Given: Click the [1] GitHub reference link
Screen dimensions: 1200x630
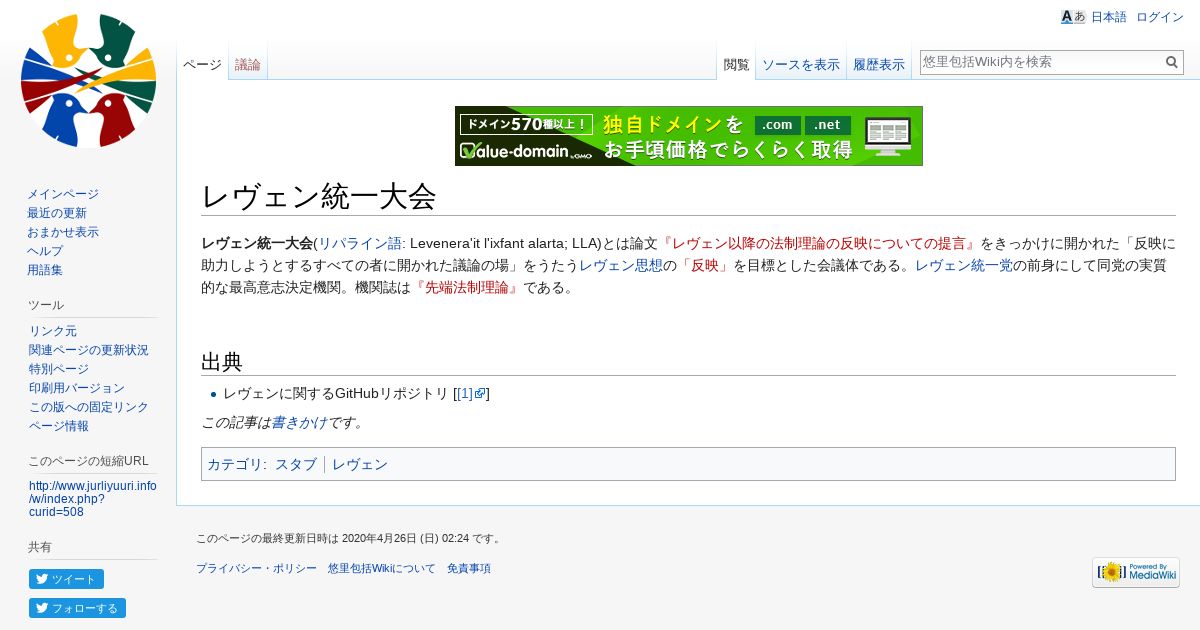Looking at the screenshot, I should click(x=465, y=394).
